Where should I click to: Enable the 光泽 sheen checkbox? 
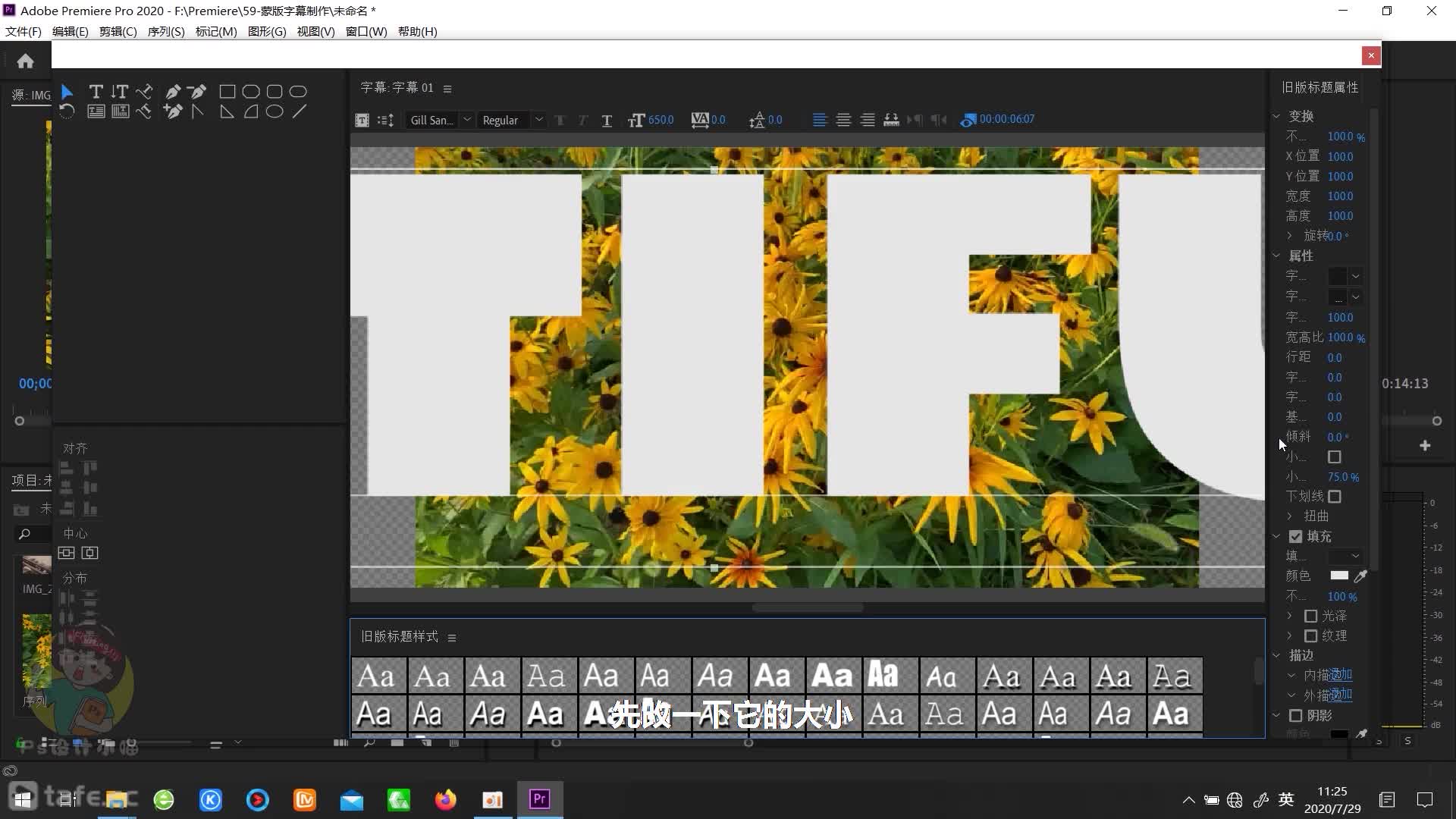click(x=1310, y=616)
